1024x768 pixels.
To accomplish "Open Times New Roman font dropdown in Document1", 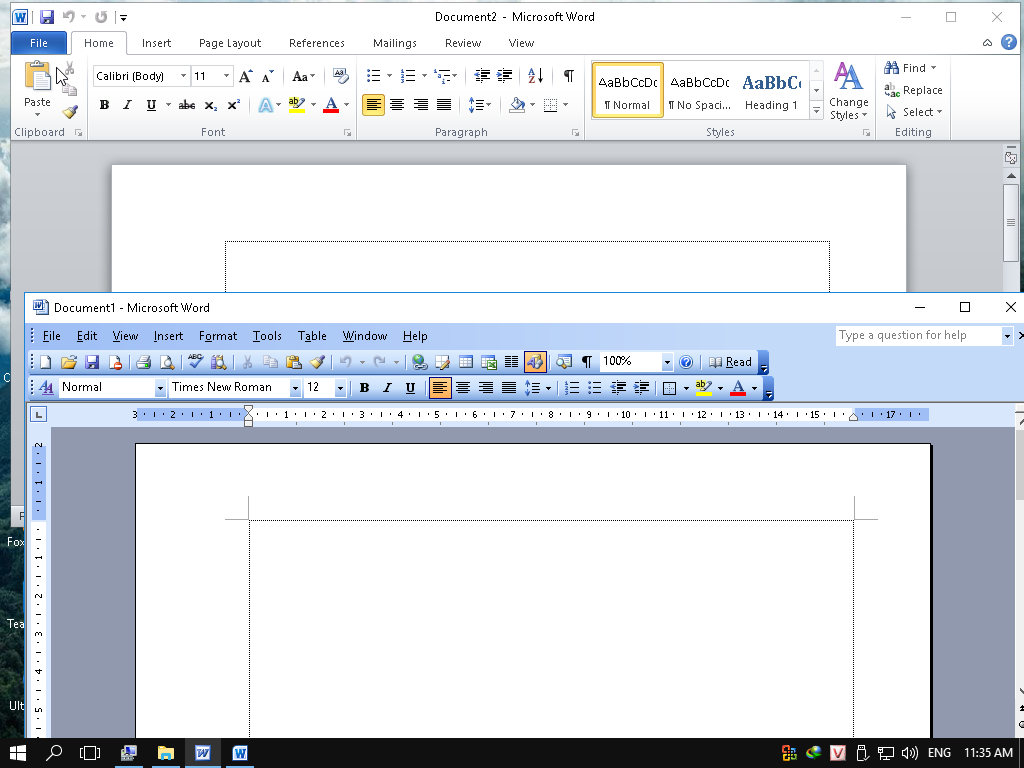I will click(295, 388).
